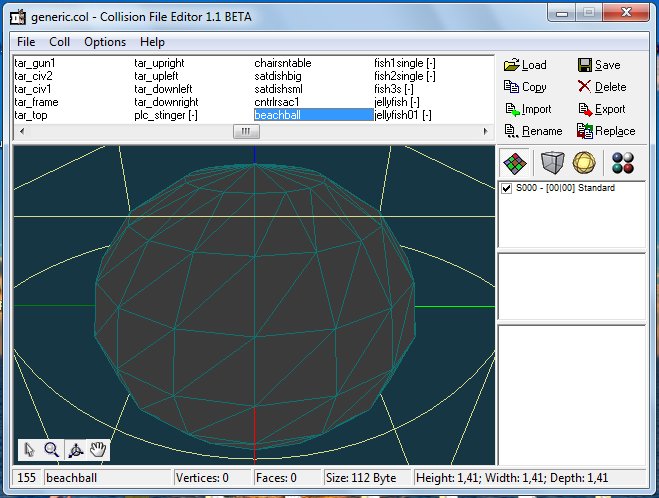Select fish2single [-] in the list

[405, 76]
